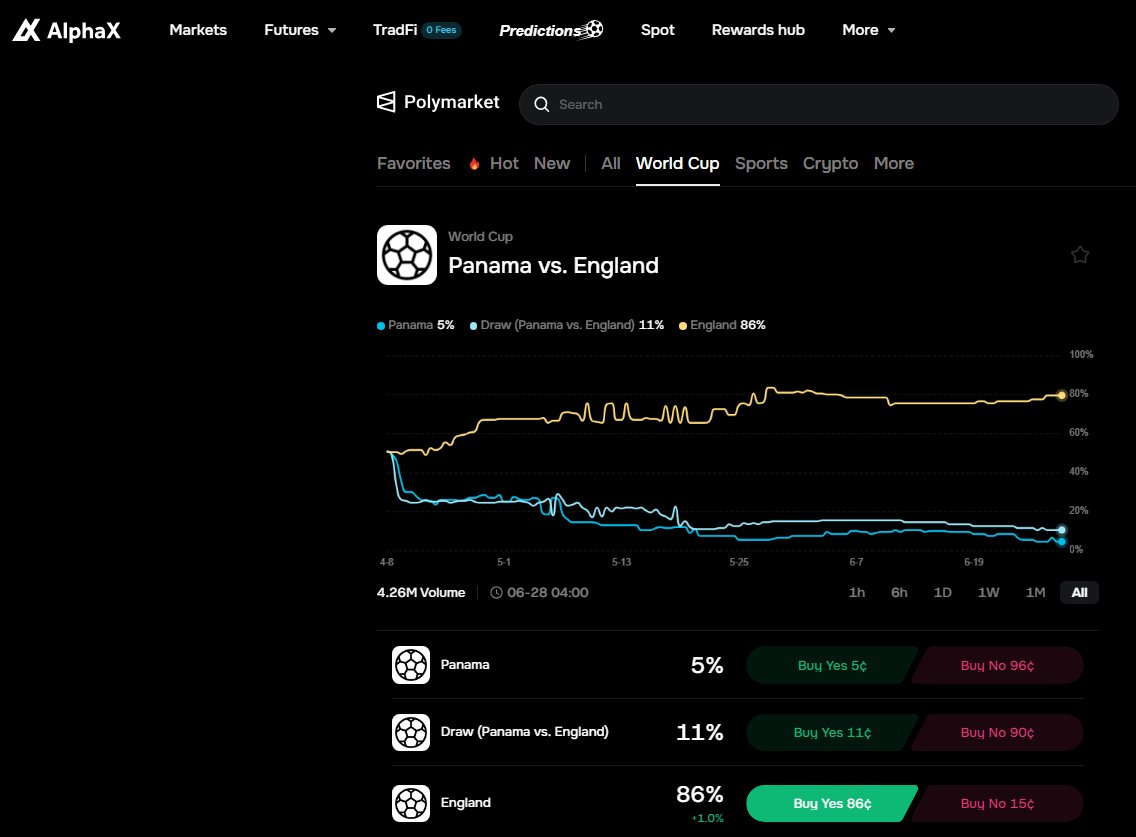Expand the More dropdown in top navigation
Image resolution: width=1136 pixels, height=837 pixels.
click(869, 30)
